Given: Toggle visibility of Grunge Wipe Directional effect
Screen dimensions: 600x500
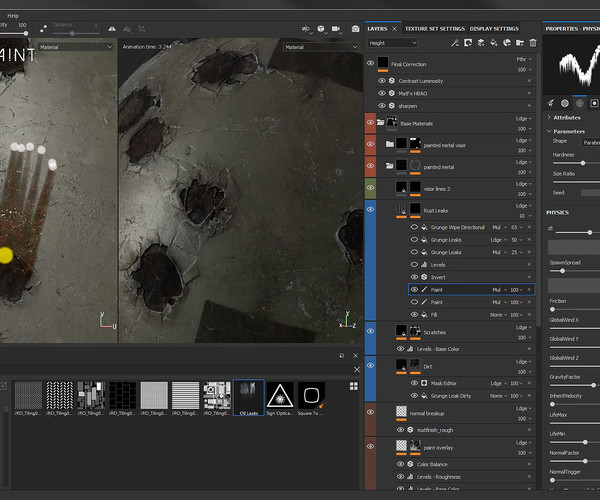Looking at the screenshot, I should point(414,227).
